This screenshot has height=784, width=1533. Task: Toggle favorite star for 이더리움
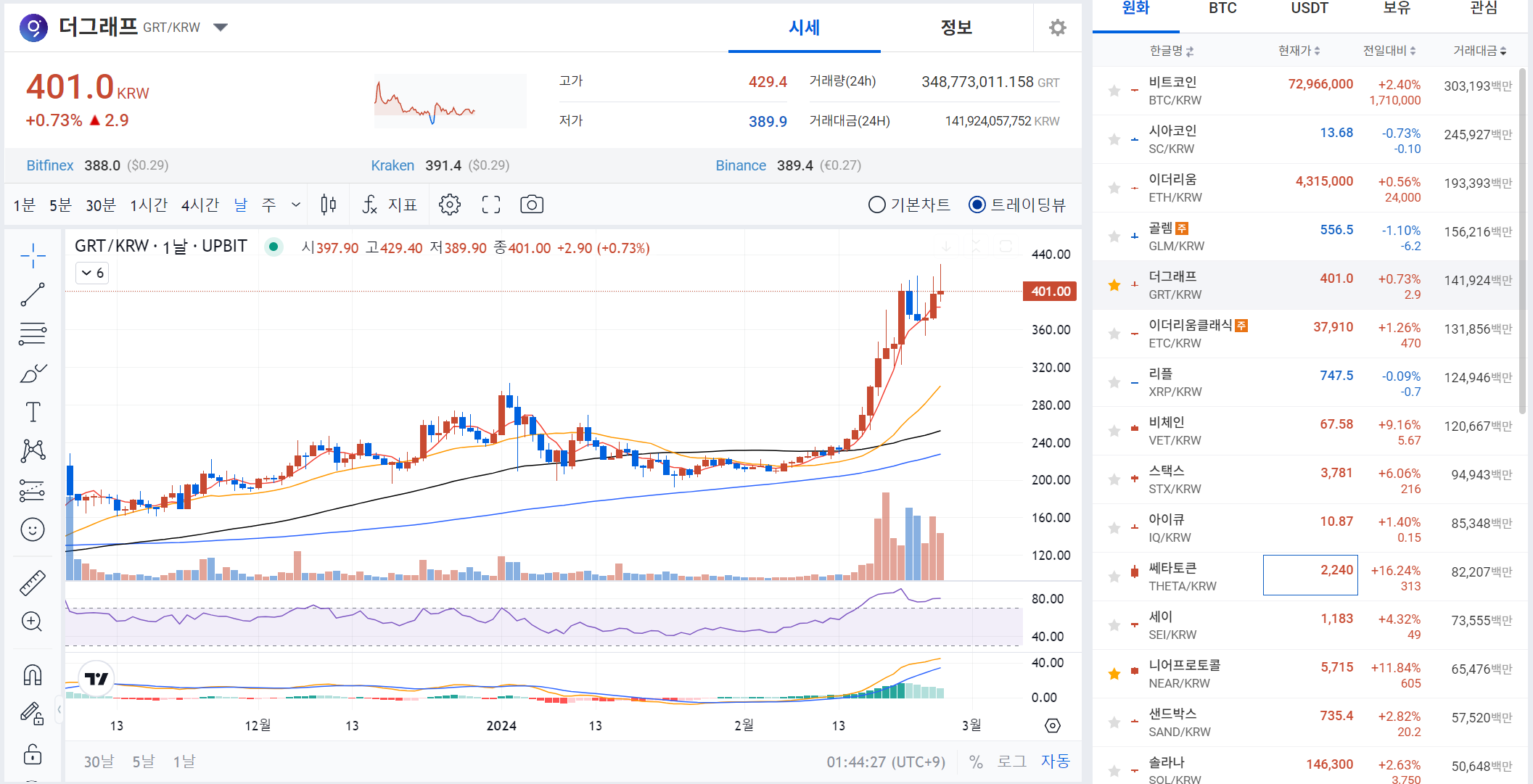click(x=1114, y=188)
